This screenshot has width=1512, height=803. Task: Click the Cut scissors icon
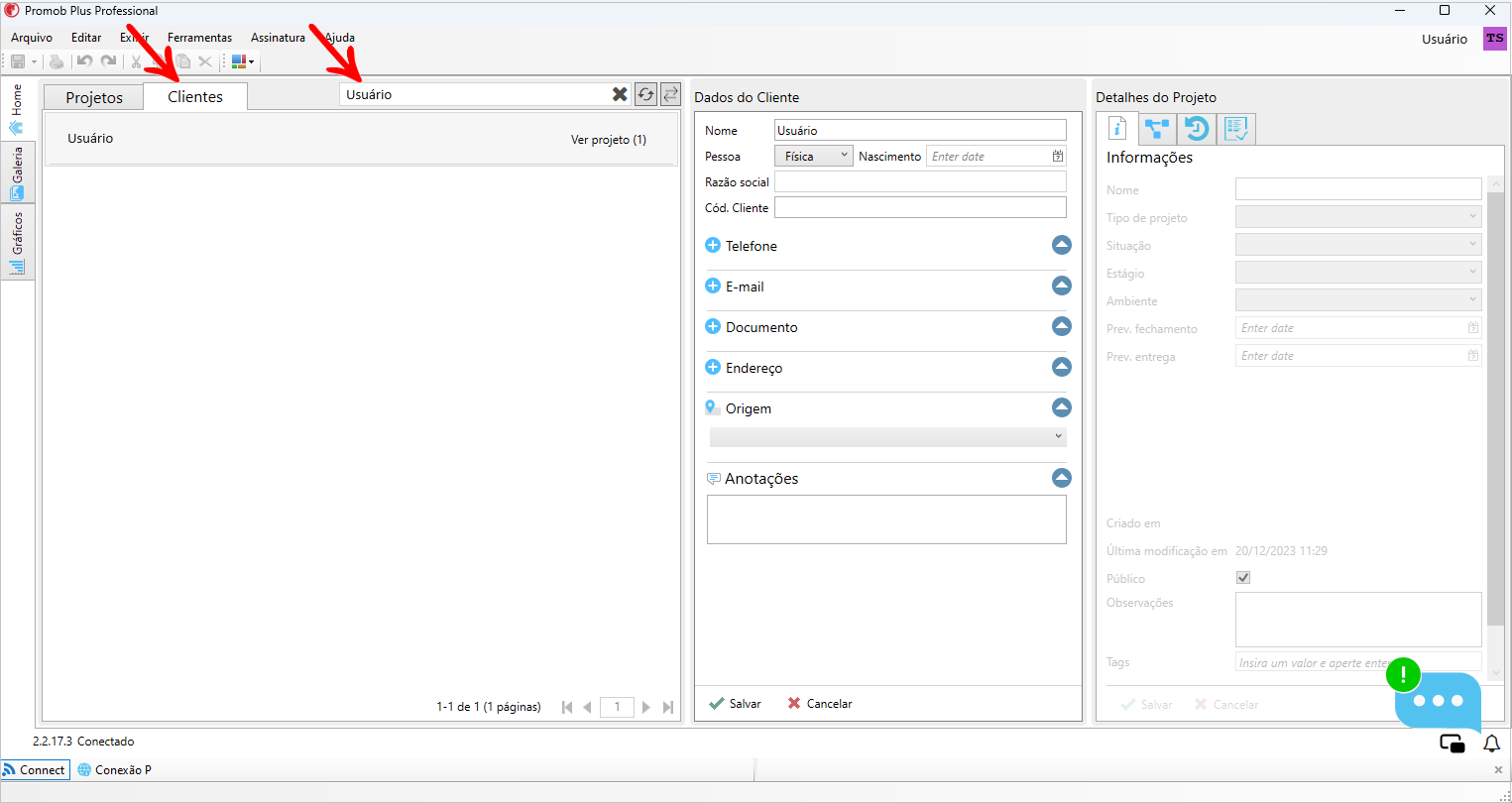pyautogui.click(x=136, y=61)
